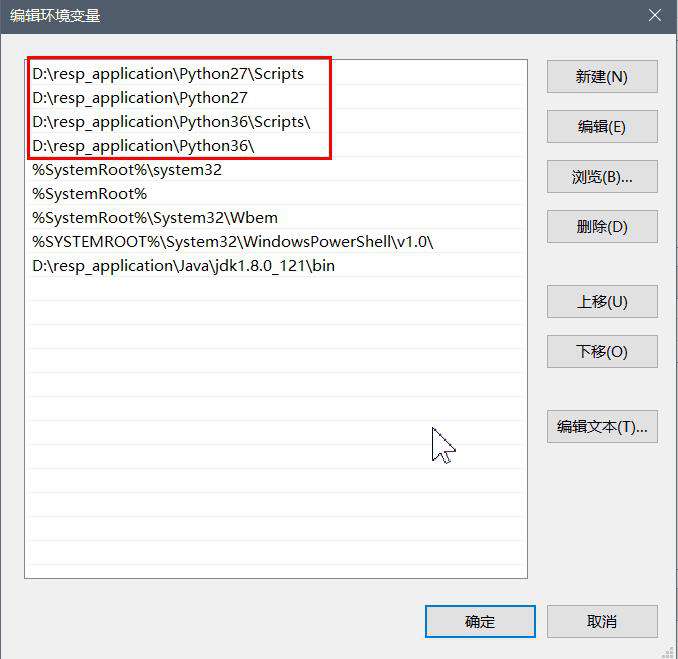The height and width of the screenshot is (659, 678).
Task: Select the Python27\Scripts path entry
Action: tap(276, 74)
